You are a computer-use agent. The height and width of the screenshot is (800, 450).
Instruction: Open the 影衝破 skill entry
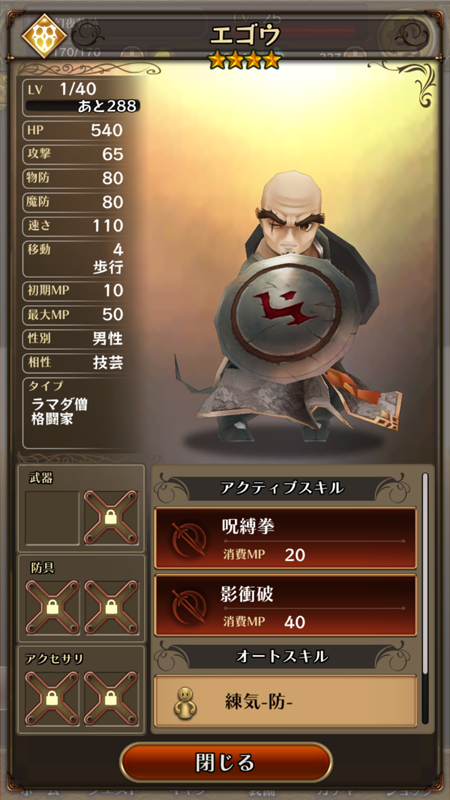(285, 605)
